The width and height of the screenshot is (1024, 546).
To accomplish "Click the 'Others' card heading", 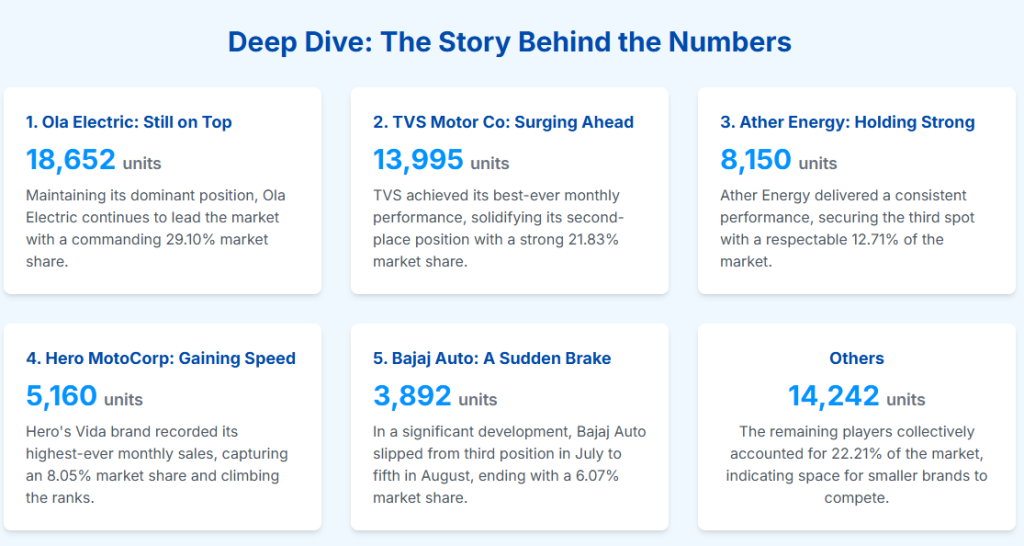I will 857,358.
